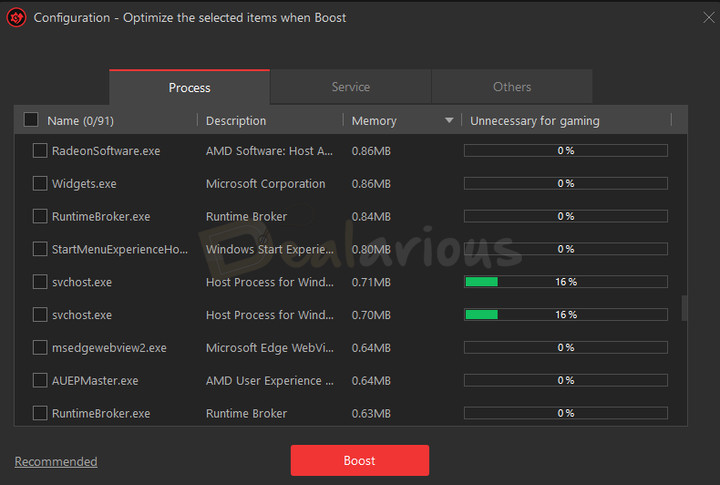Switch to the Process tab
The width and height of the screenshot is (720, 485).
189,87
